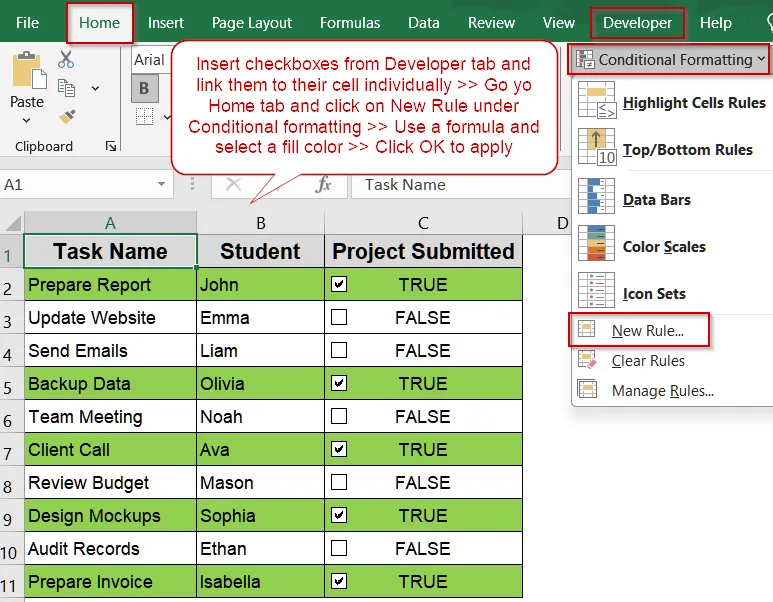Click the Cancel X in formula bar

(233, 185)
